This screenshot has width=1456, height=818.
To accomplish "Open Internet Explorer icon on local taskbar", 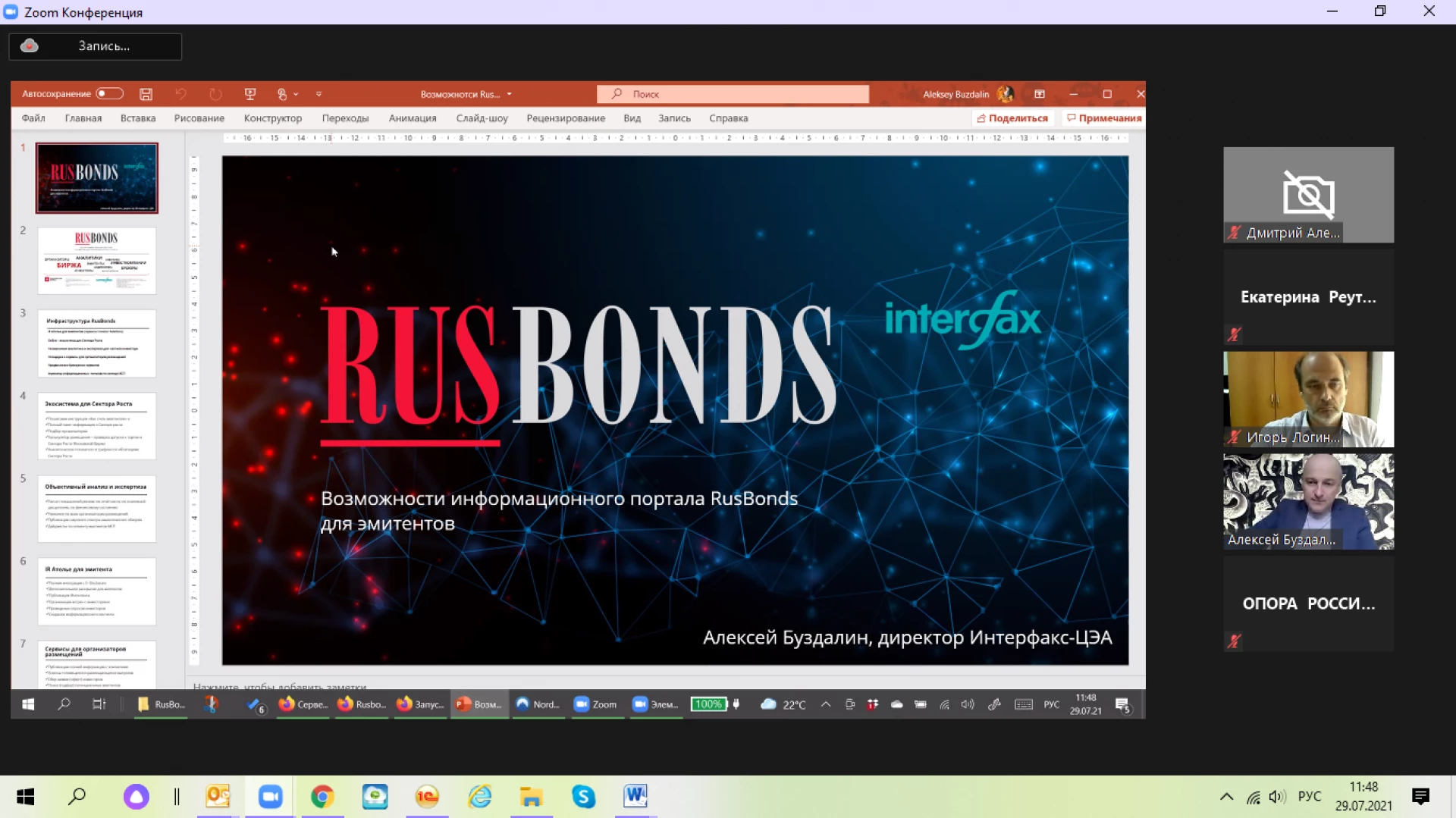I will point(479,796).
